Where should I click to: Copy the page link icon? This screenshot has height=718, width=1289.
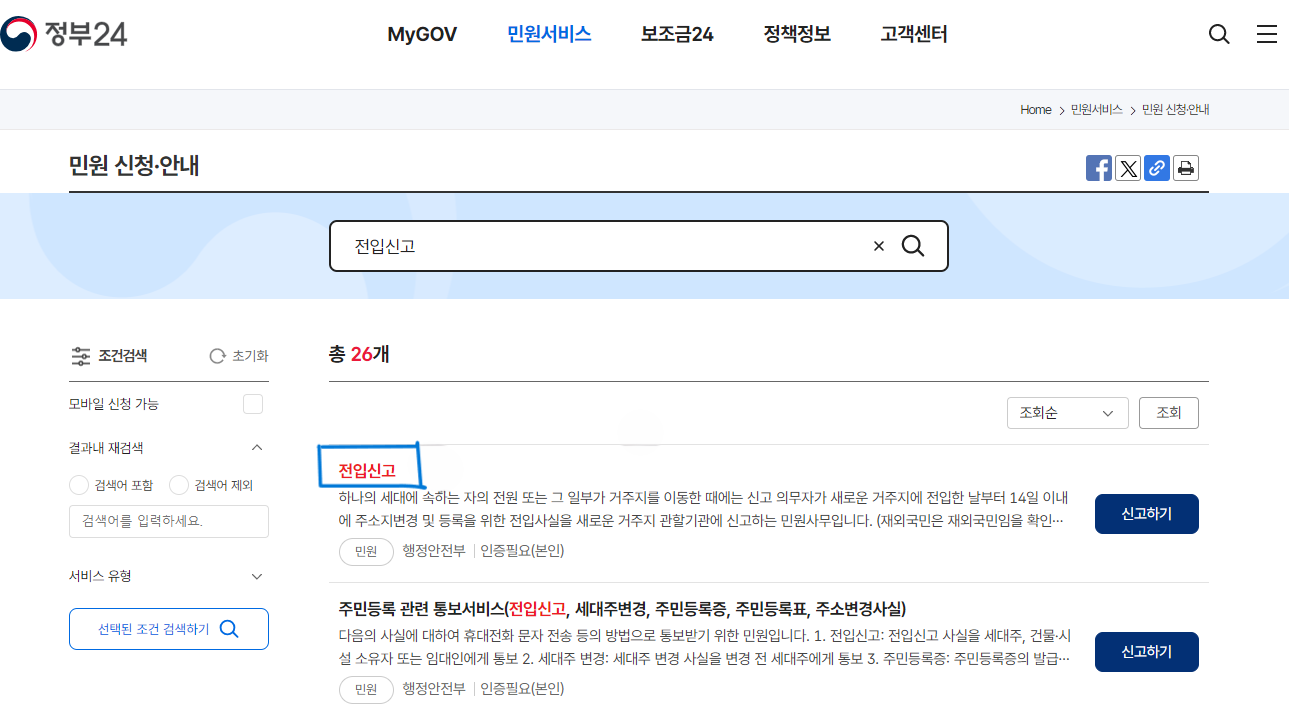(1157, 168)
